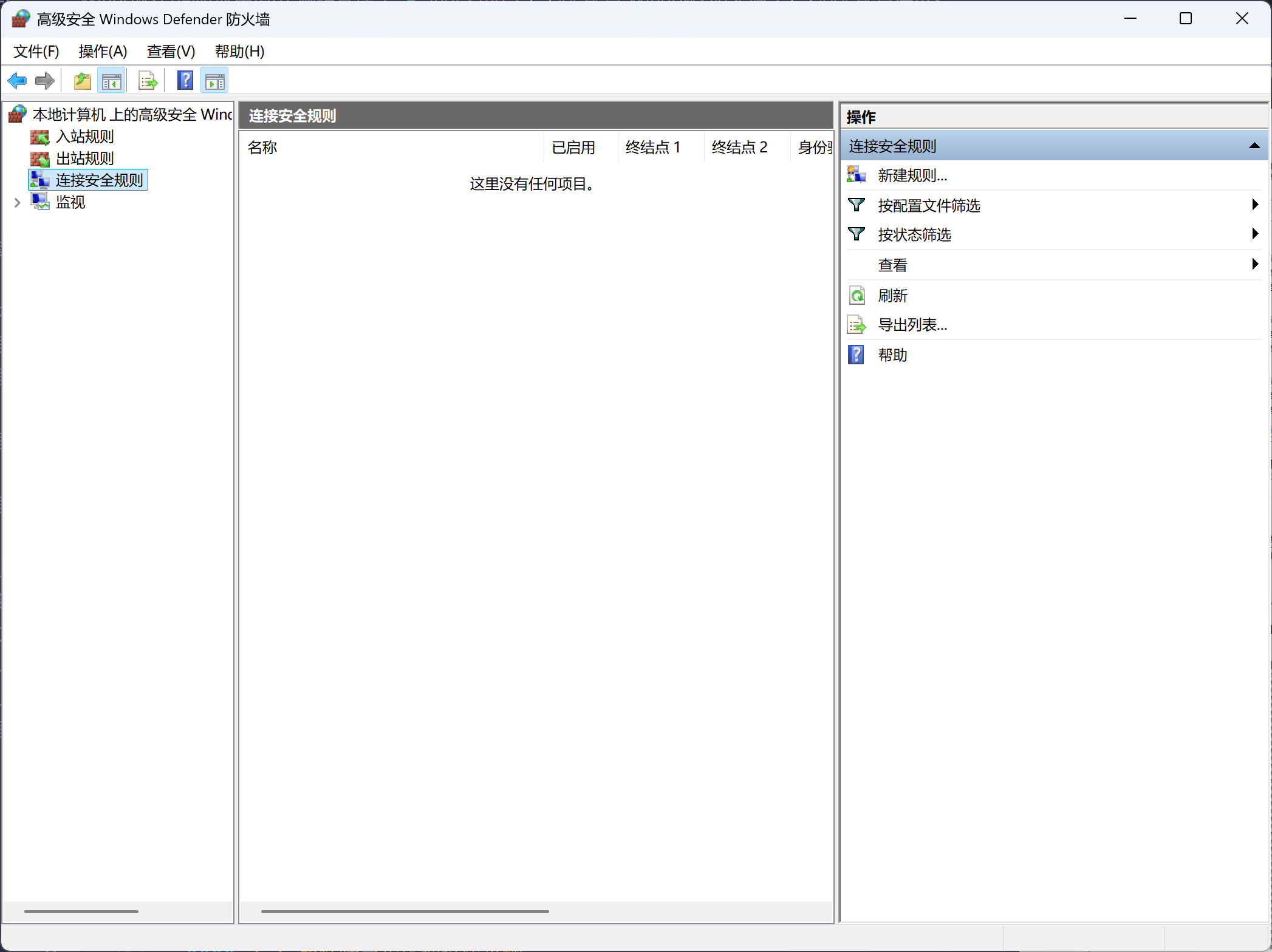Click the 监视 monitor icon
1272x952 pixels.
pyautogui.click(x=40, y=202)
